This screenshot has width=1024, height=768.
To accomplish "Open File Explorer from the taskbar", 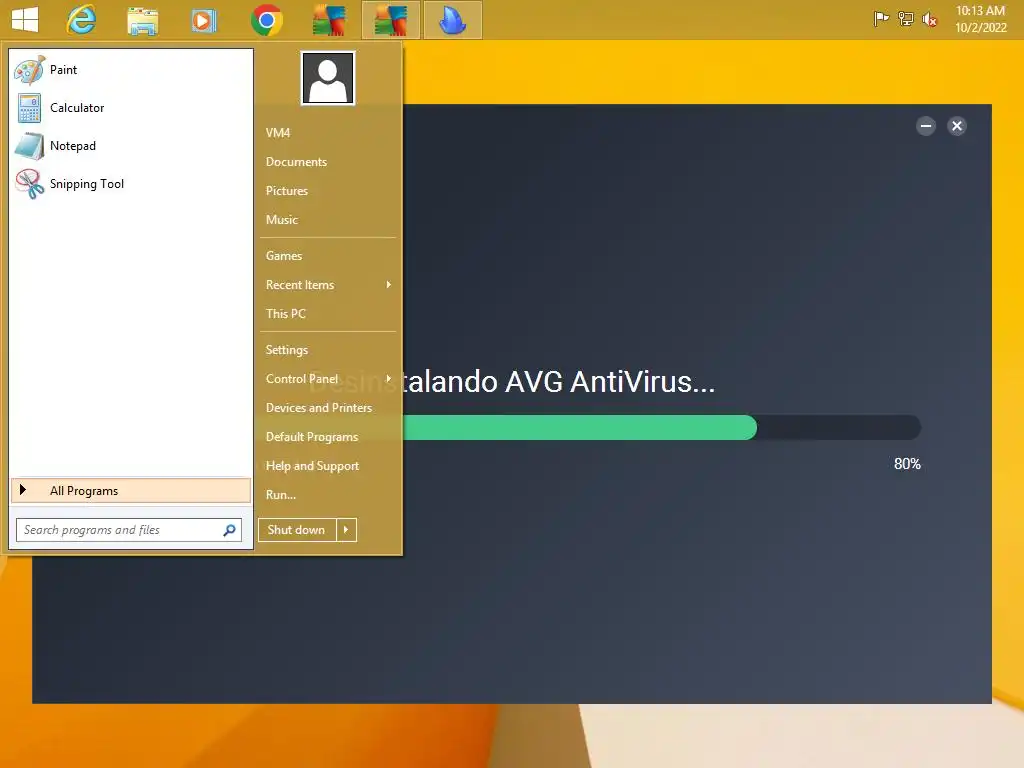I will (x=142, y=21).
